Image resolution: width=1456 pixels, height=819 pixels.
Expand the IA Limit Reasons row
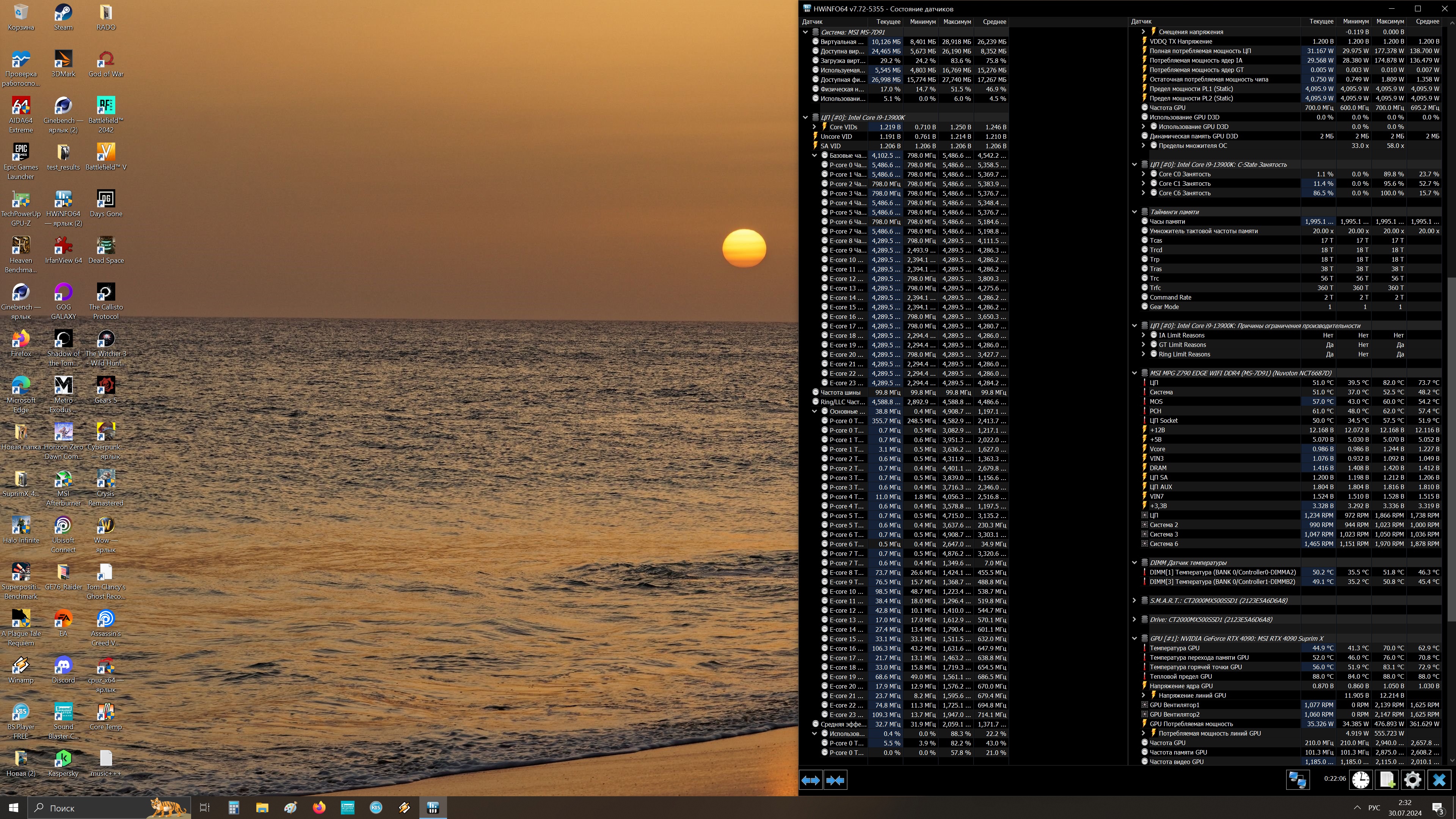tap(1144, 335)
